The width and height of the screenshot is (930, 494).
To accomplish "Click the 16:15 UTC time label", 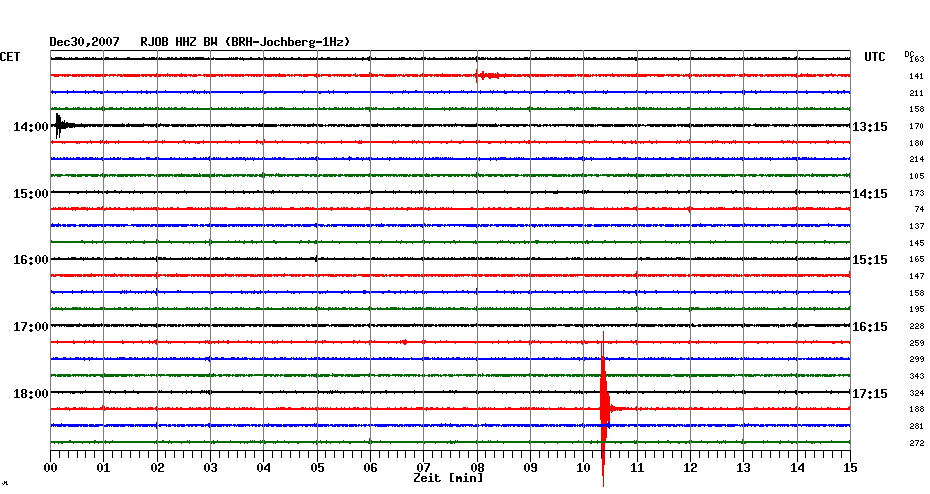I will pyautogui.click(x=870, y=327).
